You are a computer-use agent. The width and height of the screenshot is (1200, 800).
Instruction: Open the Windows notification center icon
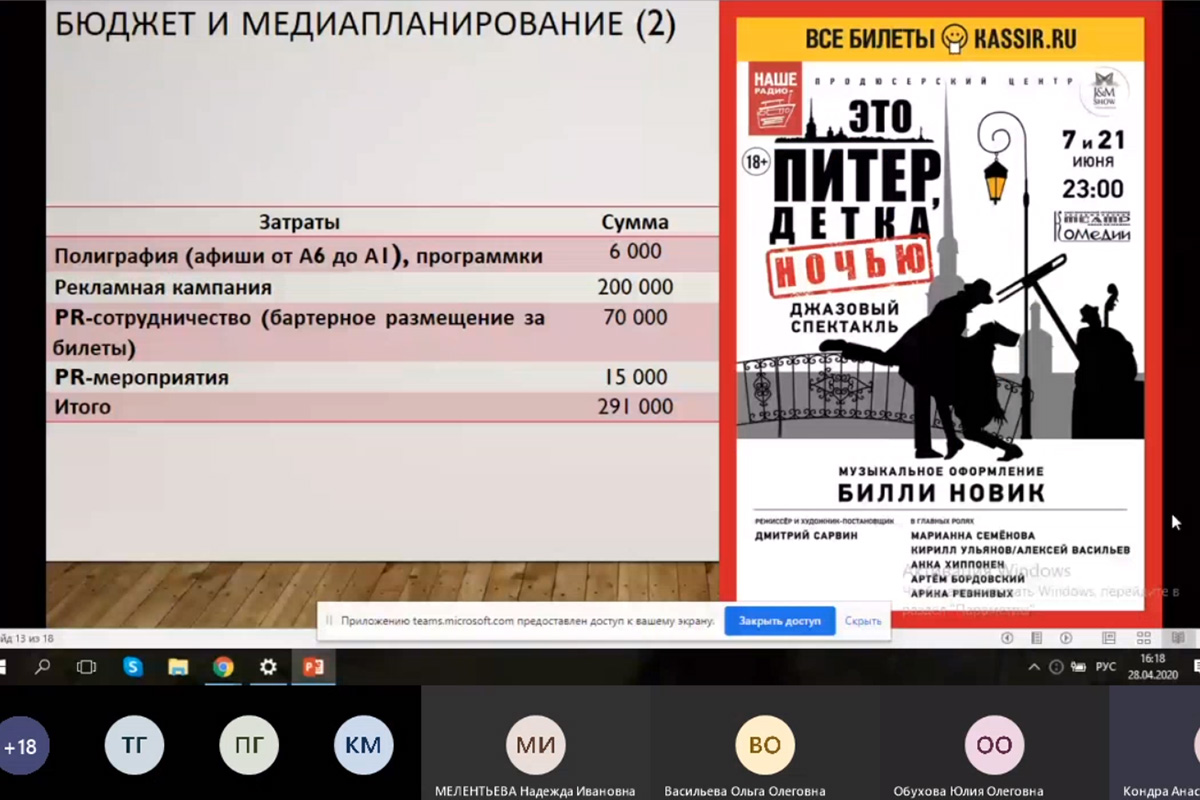point(1196,667)
